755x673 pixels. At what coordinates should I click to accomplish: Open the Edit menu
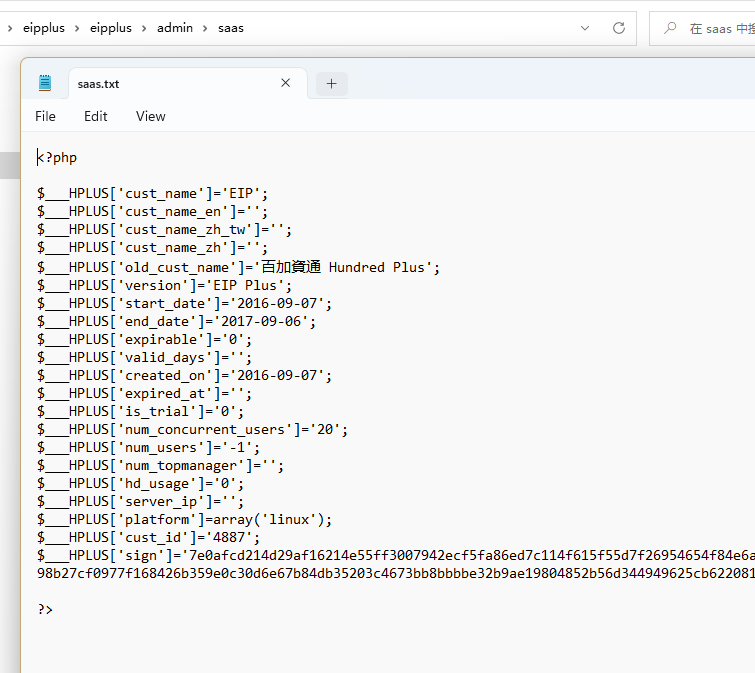click(95, 116)
